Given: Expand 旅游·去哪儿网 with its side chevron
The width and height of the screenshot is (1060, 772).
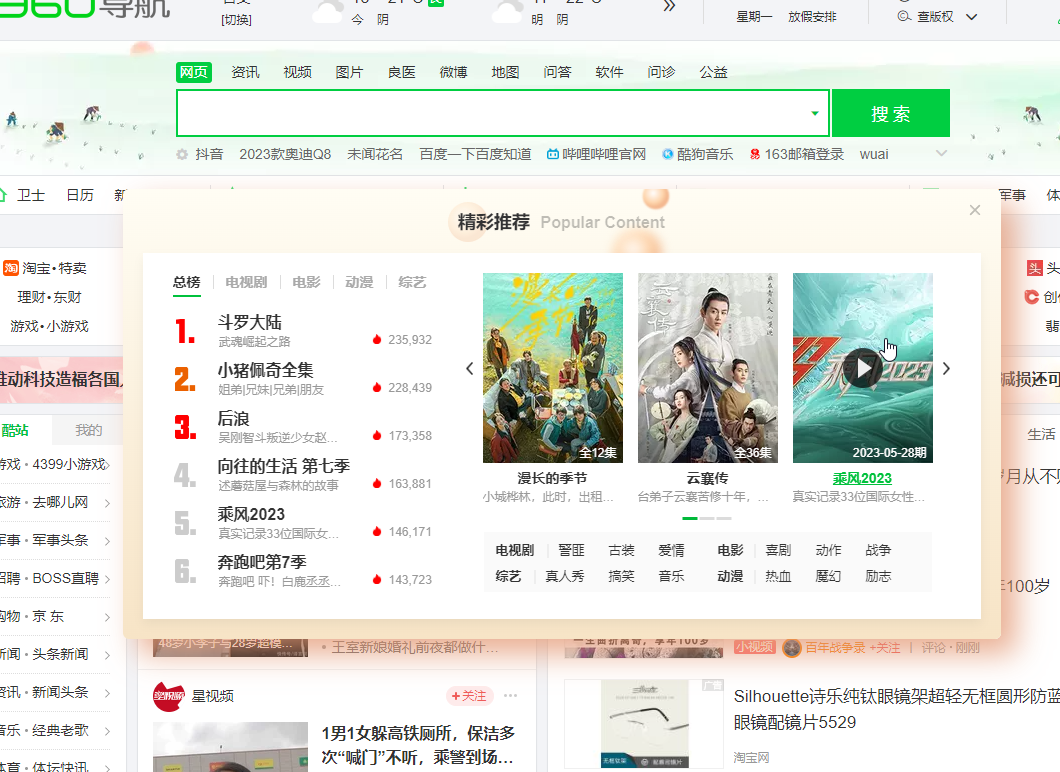Looking at the screenshot, I should pos(110,500).
